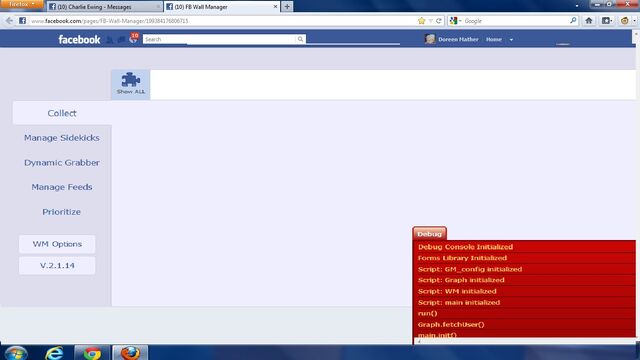Go back with the browser back arrow

tap(9, 21)
